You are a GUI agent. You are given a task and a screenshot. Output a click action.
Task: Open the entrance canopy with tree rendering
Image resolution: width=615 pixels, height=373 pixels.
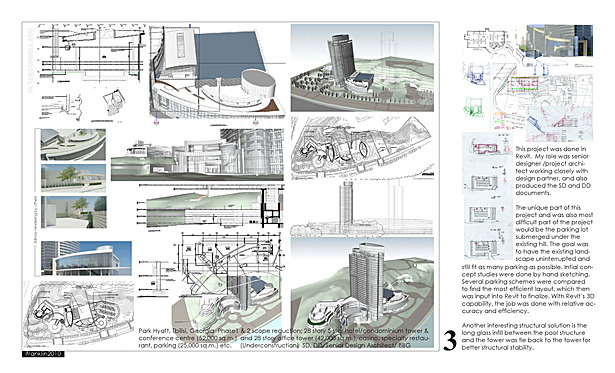point(73,178)
